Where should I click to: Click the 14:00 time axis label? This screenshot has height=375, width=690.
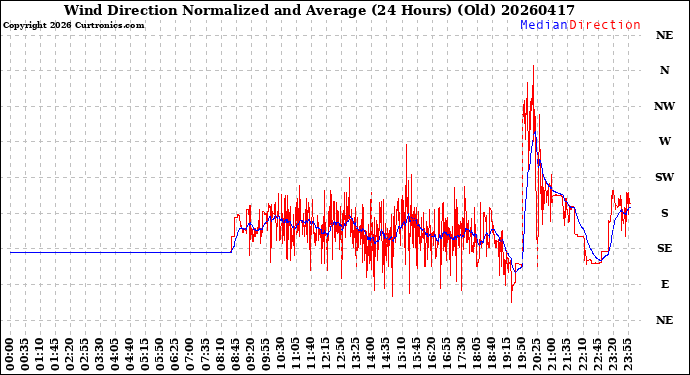(371, 354)
